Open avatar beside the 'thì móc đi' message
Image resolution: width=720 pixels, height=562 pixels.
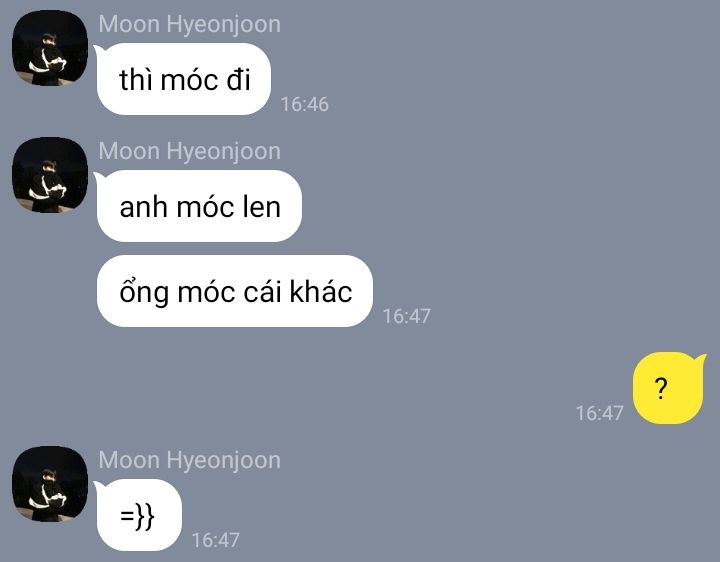click(x=50, y=48)
